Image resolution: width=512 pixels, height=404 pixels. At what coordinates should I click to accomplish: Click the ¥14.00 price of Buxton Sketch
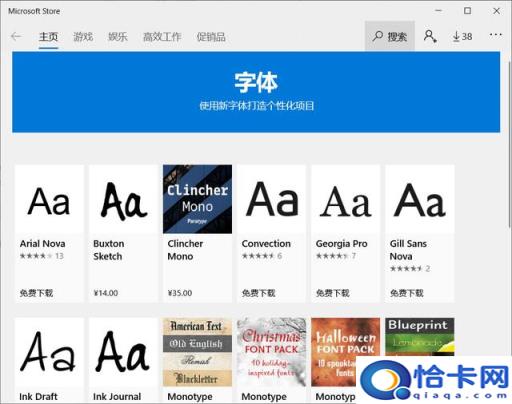pos(106,293)
